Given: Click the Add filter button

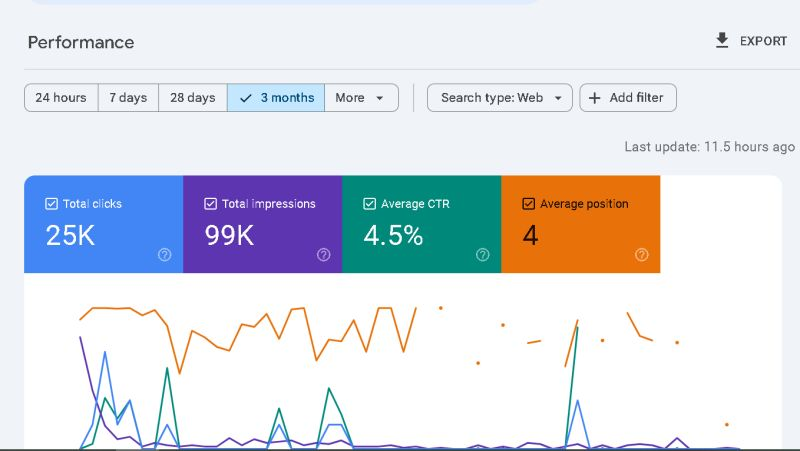Looking at the screenshot, I should pyautogui.click(x=628, y=98).
